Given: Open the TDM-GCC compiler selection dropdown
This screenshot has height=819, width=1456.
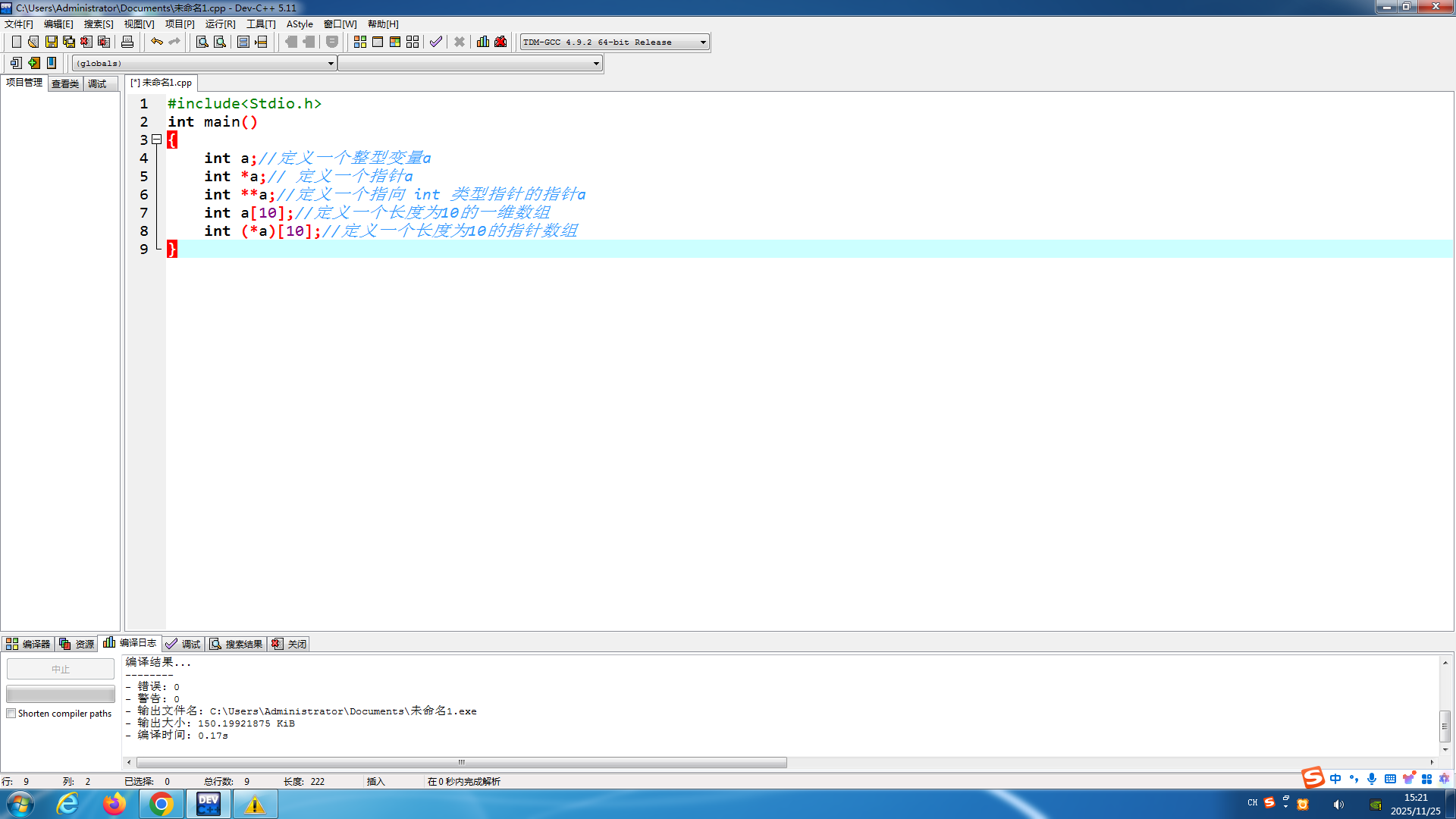Looking at the screenshot, I should (702, 42).
